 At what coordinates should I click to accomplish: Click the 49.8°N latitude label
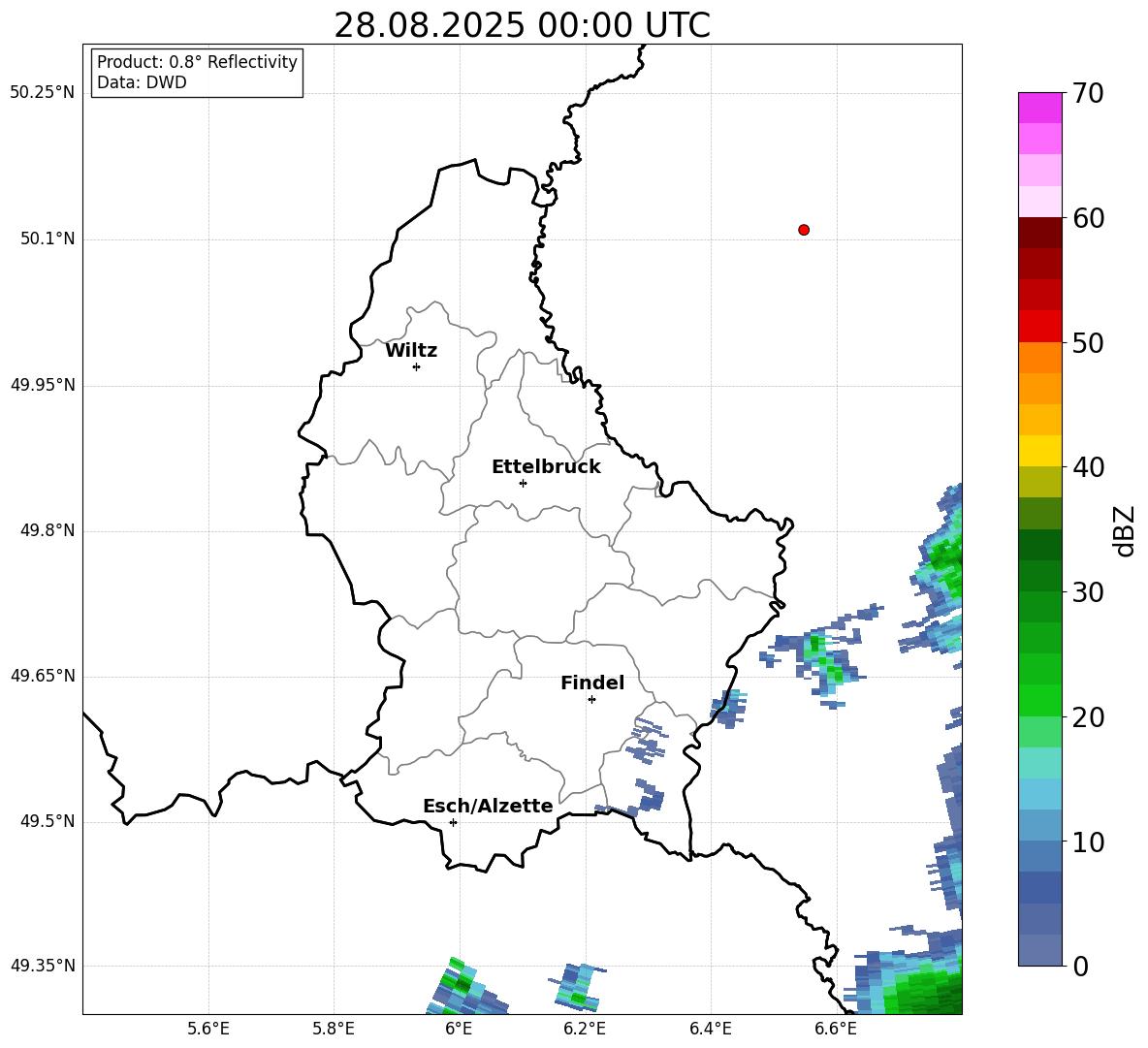48,530
